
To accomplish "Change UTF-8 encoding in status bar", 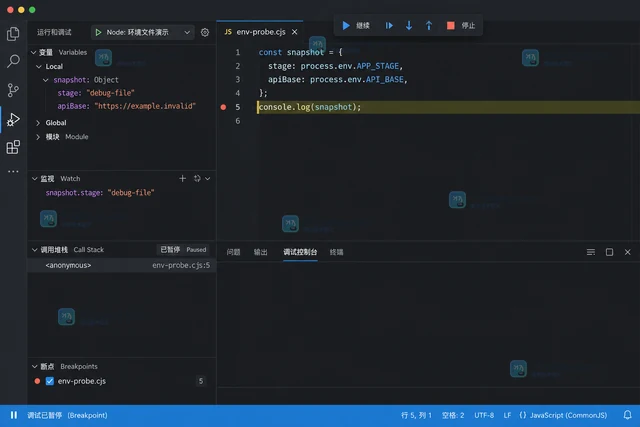I will tap(484, 415).
